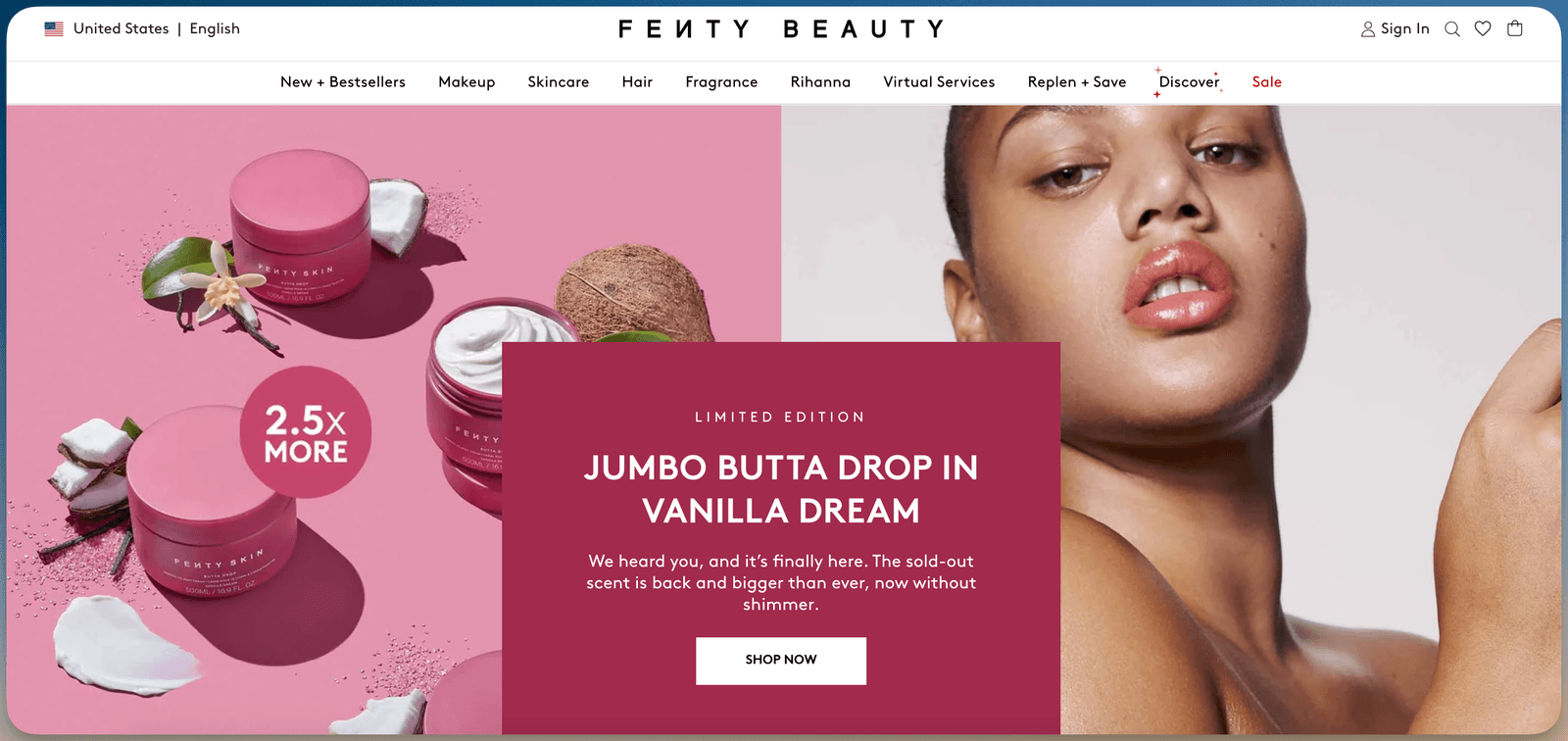View wishlist via heart icon

pyautogui.click(x=1483, y=28)
